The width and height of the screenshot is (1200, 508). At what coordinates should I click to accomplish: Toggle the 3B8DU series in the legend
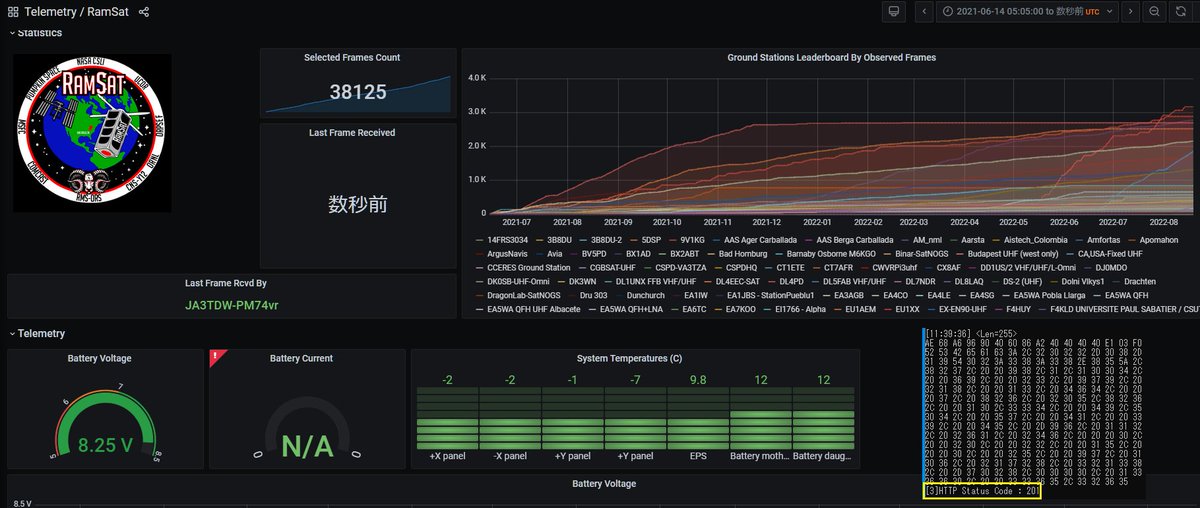click(x=560, y=240)
